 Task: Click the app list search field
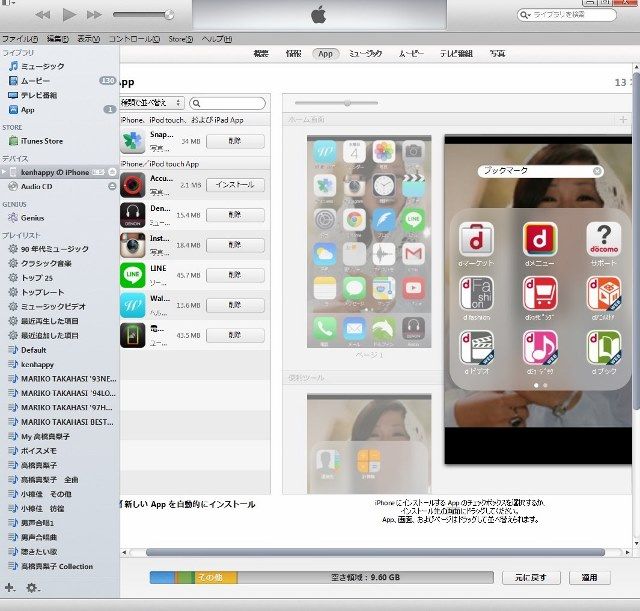coord(227,103)
